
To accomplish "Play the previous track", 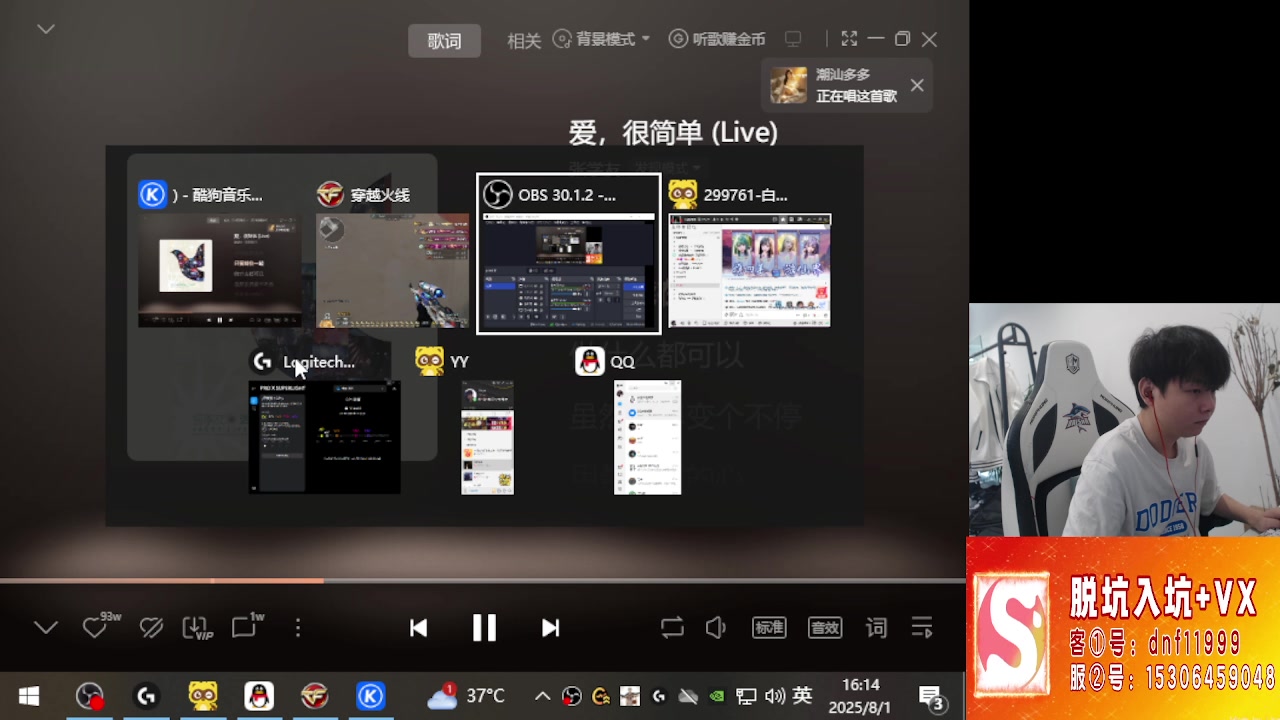I will click(419, 628).
